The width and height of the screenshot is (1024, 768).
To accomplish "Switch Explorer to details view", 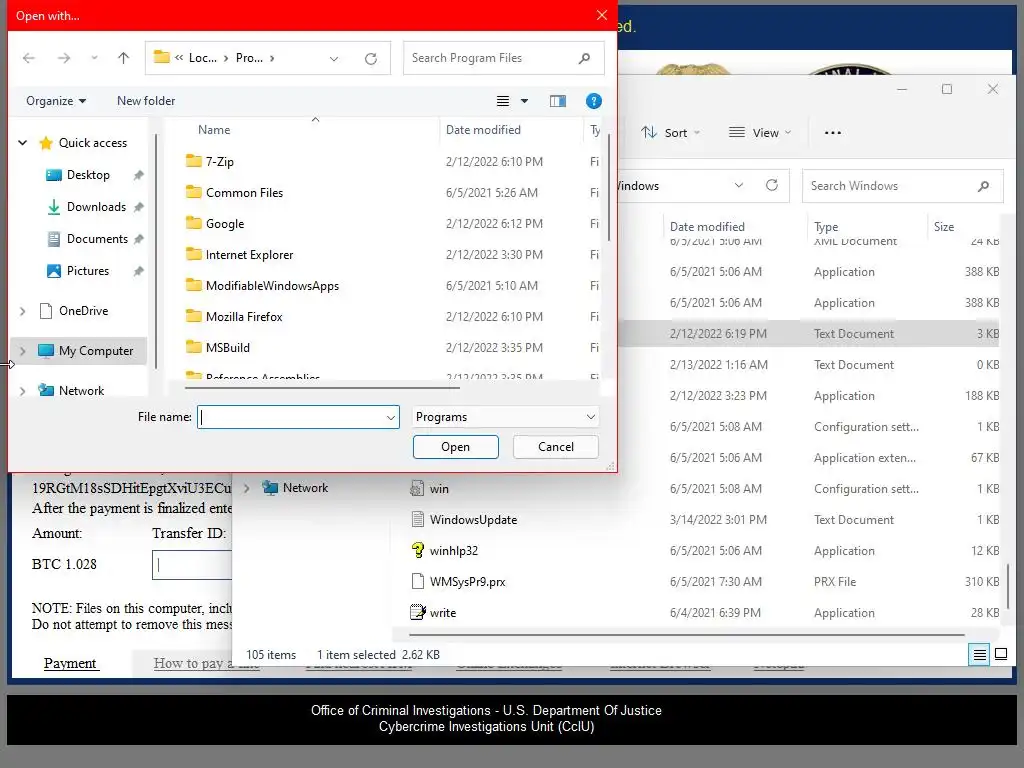I will (980, 654).
